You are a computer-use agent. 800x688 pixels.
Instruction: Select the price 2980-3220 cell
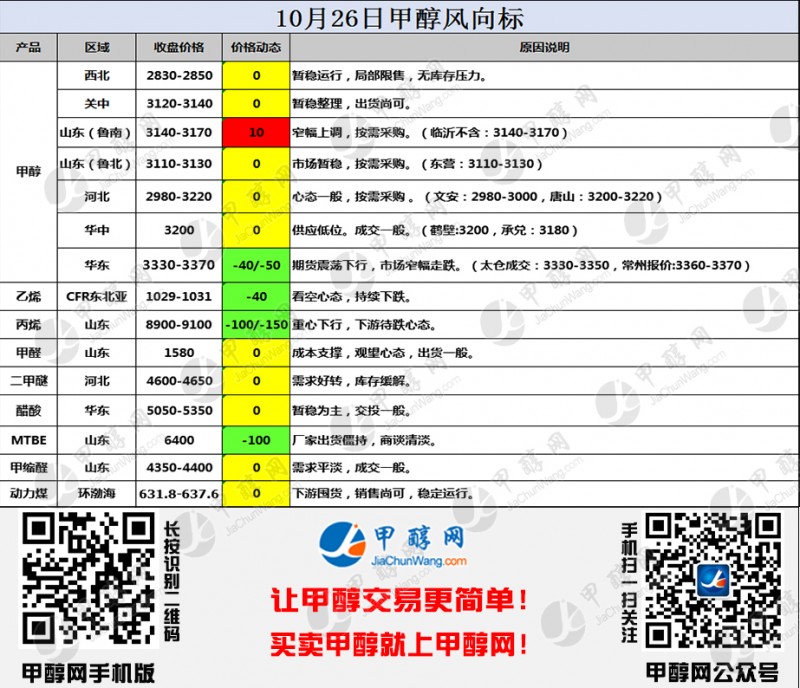click(179, 196)
